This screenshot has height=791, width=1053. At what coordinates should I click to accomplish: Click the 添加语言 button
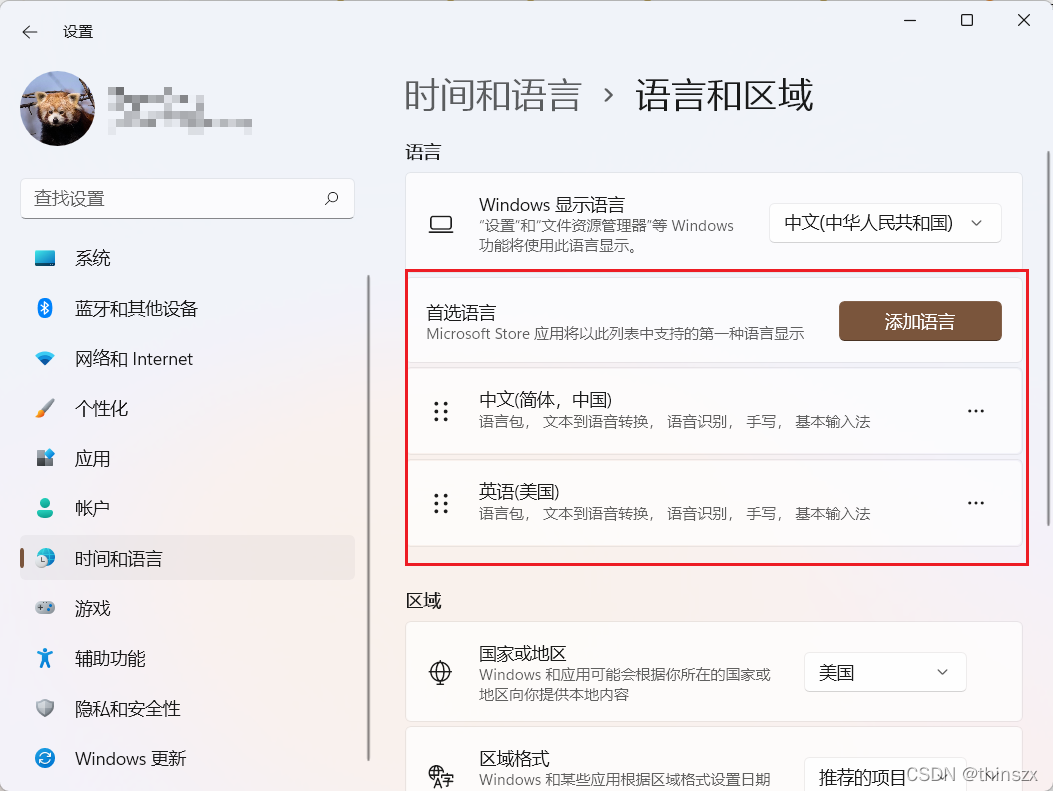tap(920, 321)
